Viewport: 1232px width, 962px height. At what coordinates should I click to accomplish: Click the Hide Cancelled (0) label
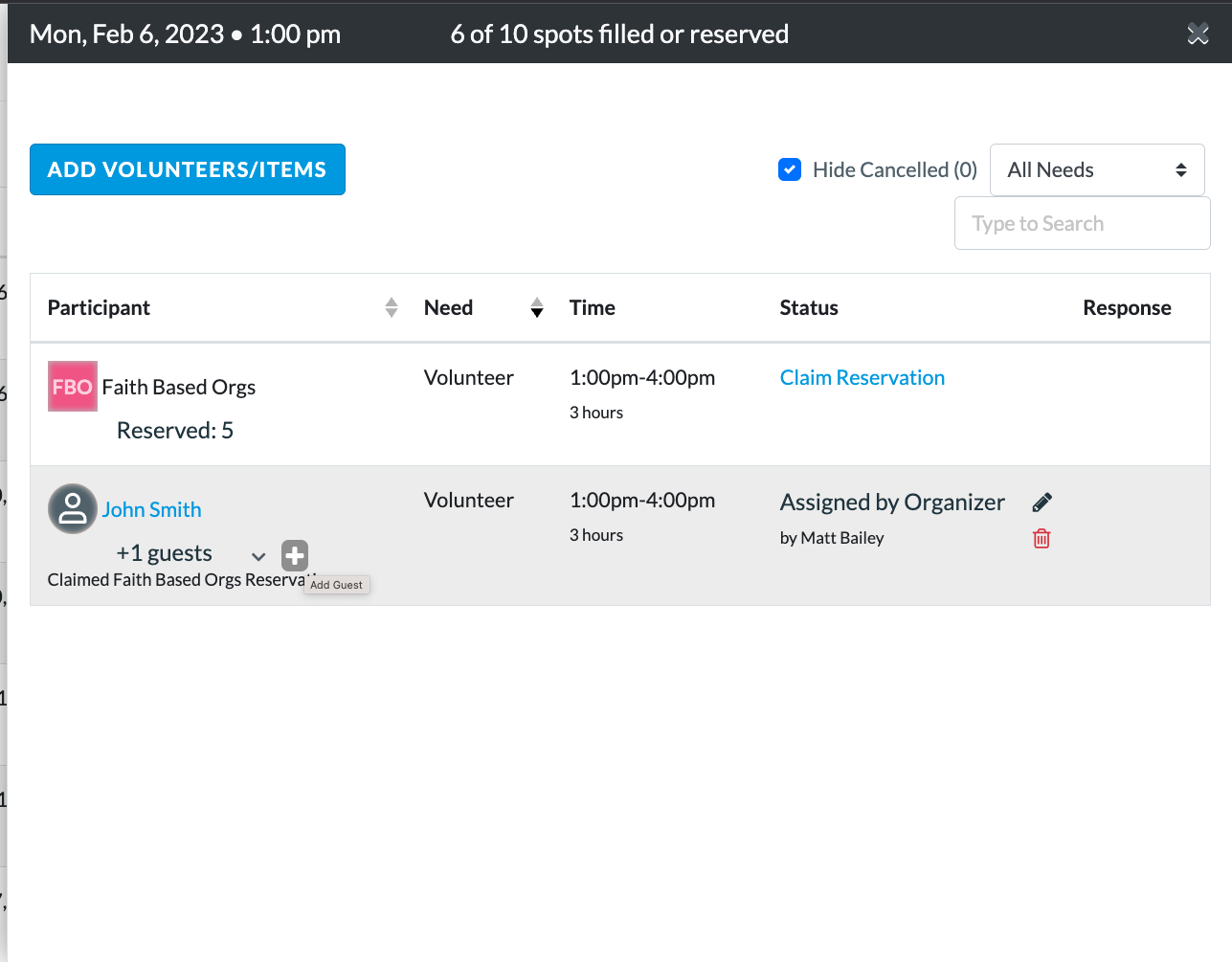(x=895, y=169)
